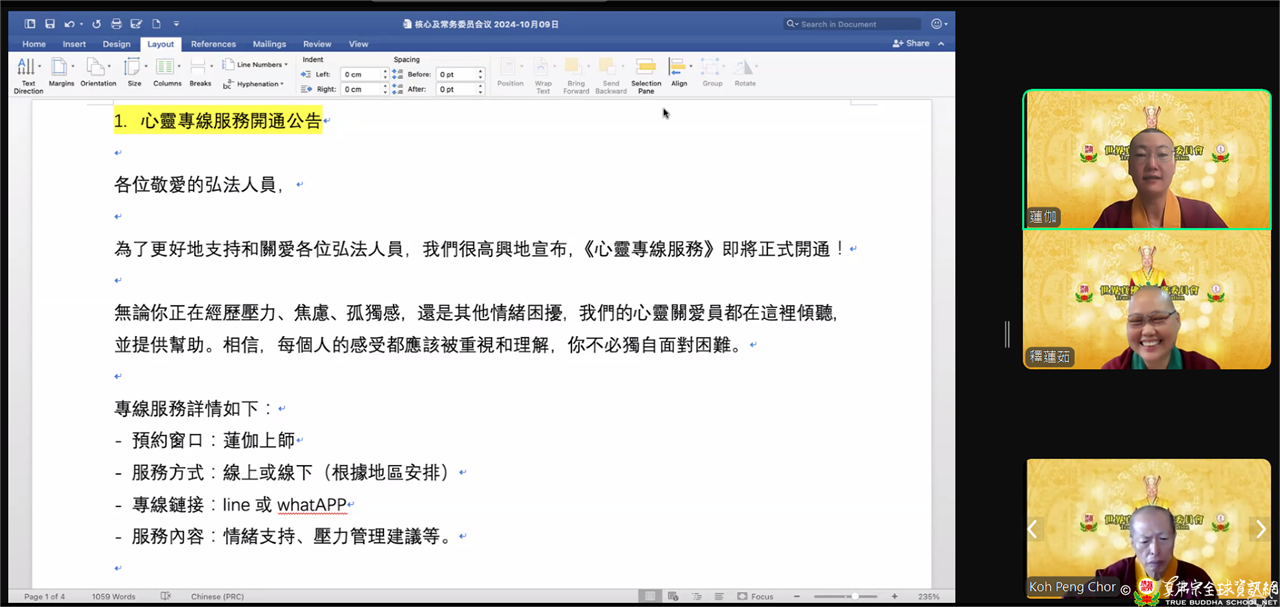Screen dimensions: 1280x607
Task: Select the Columns layout tool
Action: (x=166, y=71)
